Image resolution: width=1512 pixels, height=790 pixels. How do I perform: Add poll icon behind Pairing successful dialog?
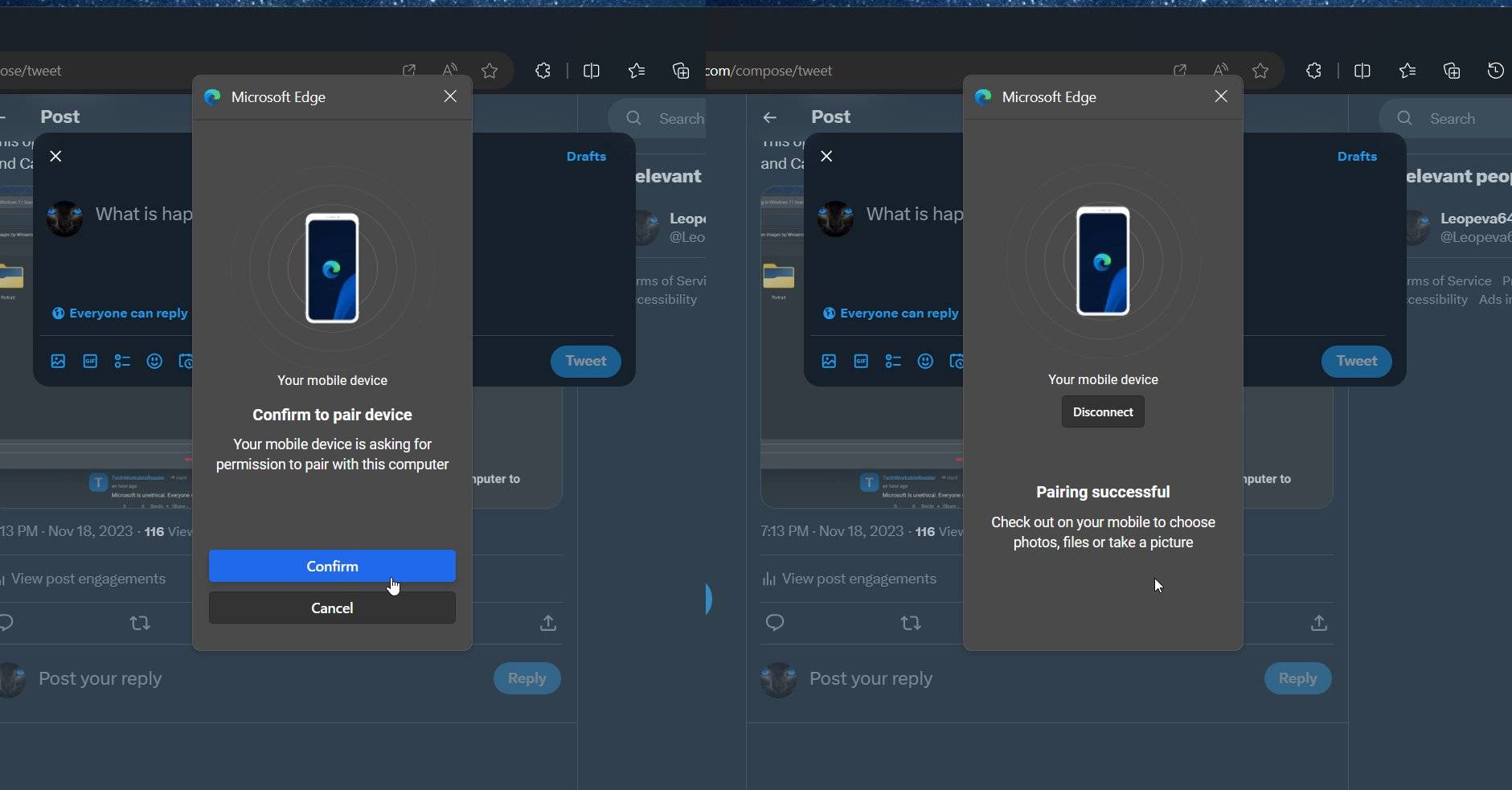coord(893,362)
